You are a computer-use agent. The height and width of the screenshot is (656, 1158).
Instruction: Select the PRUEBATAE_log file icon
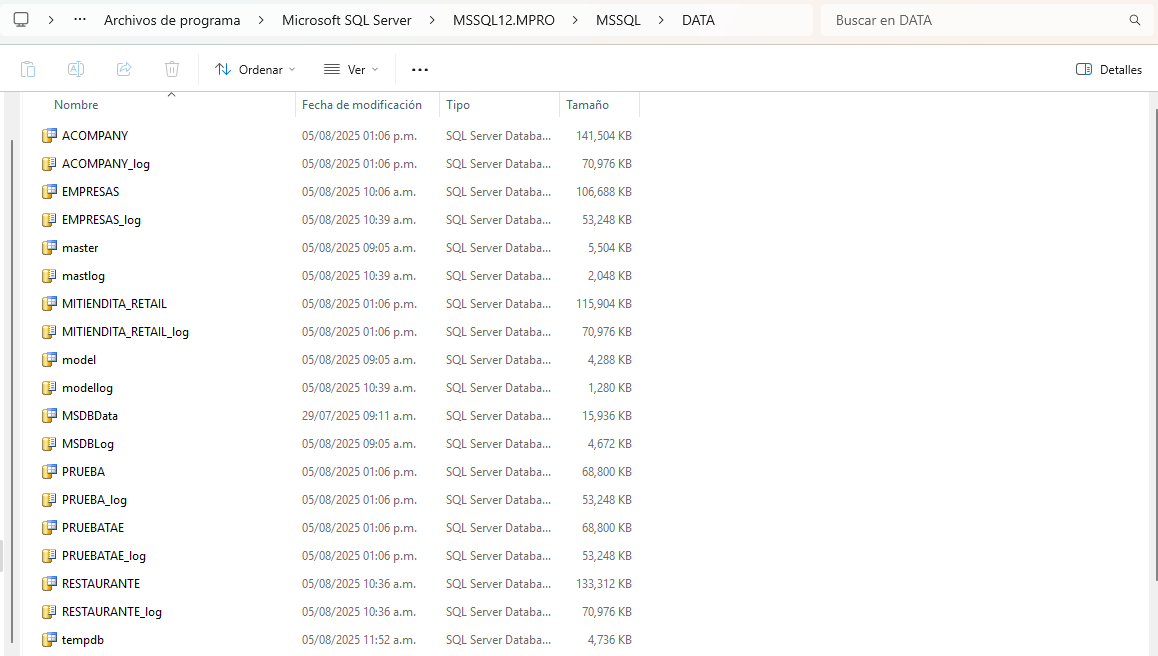[x=49, y=556]
